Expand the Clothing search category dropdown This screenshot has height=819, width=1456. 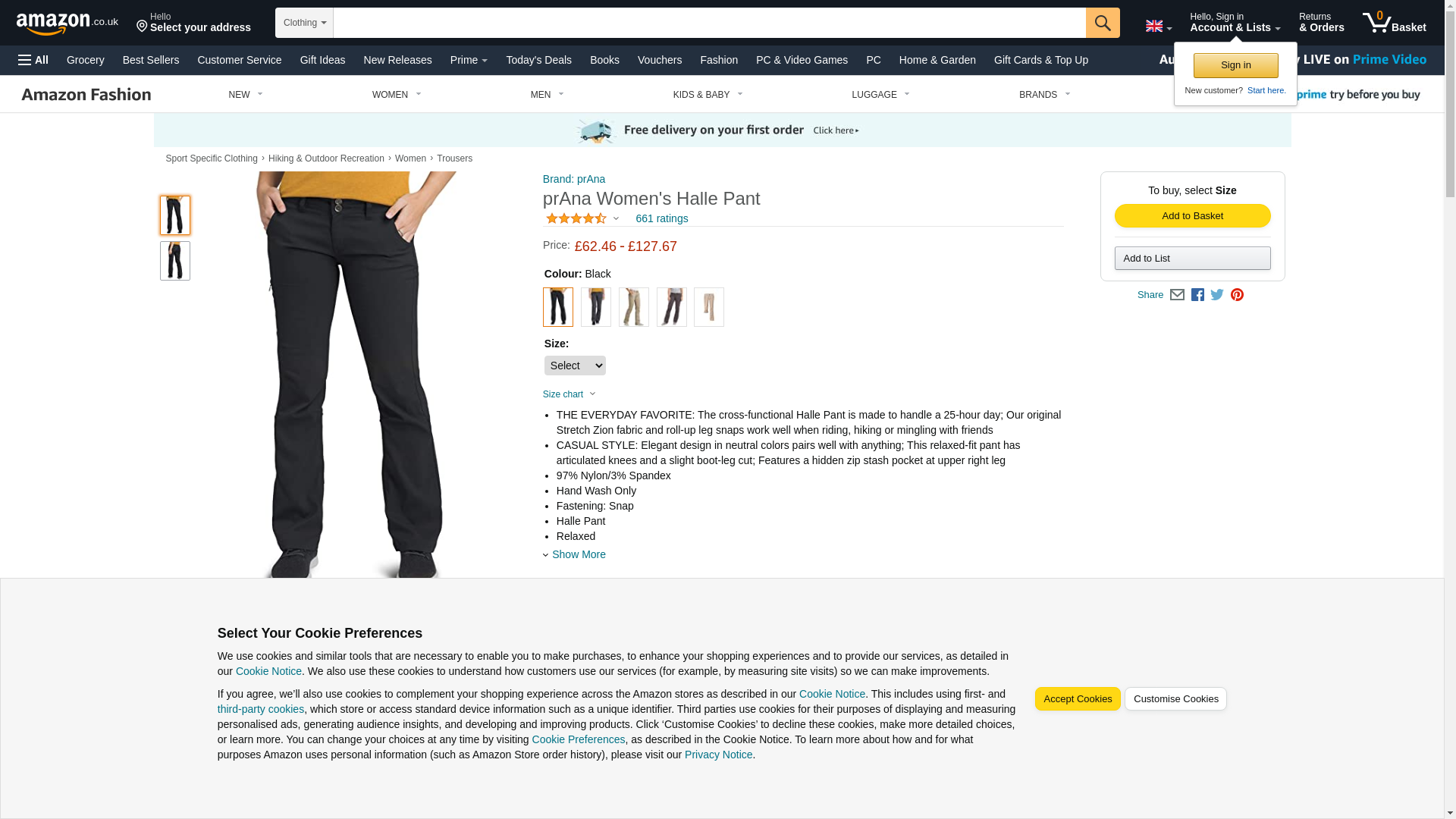click(304, 23)
